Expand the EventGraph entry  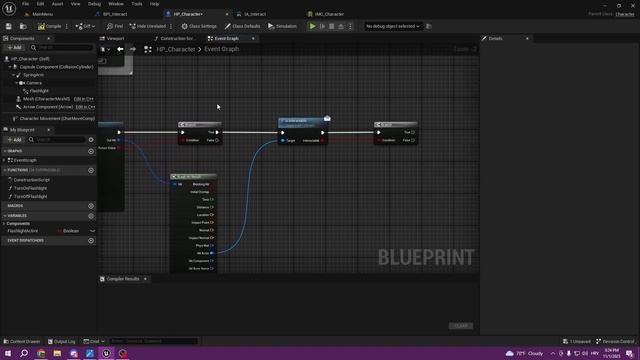point(4,160)
